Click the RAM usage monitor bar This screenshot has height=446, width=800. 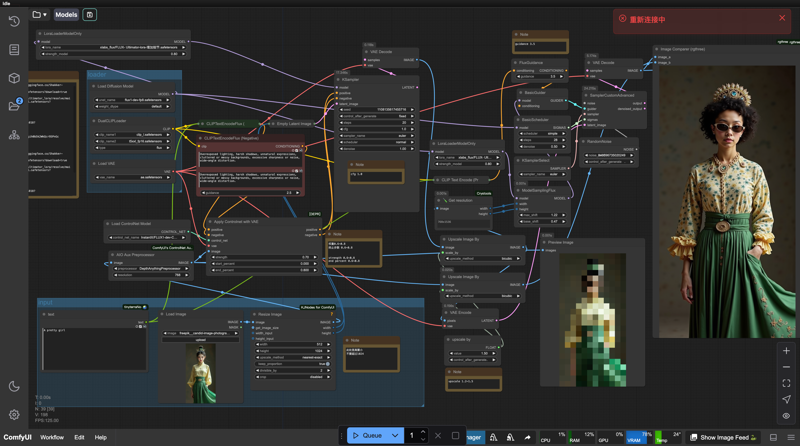pyautogui.click(x=582, y=437)
